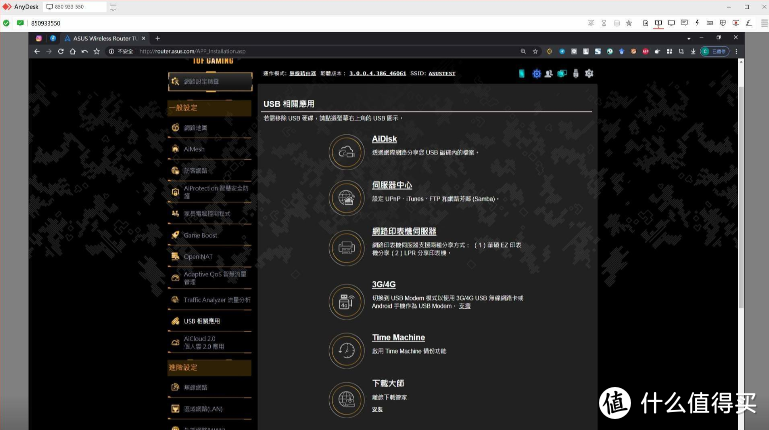The height and width of the screenshot is (430, 769).
Task: Close the ASUS Wireless Router tab
Action: tap(143, 38)
